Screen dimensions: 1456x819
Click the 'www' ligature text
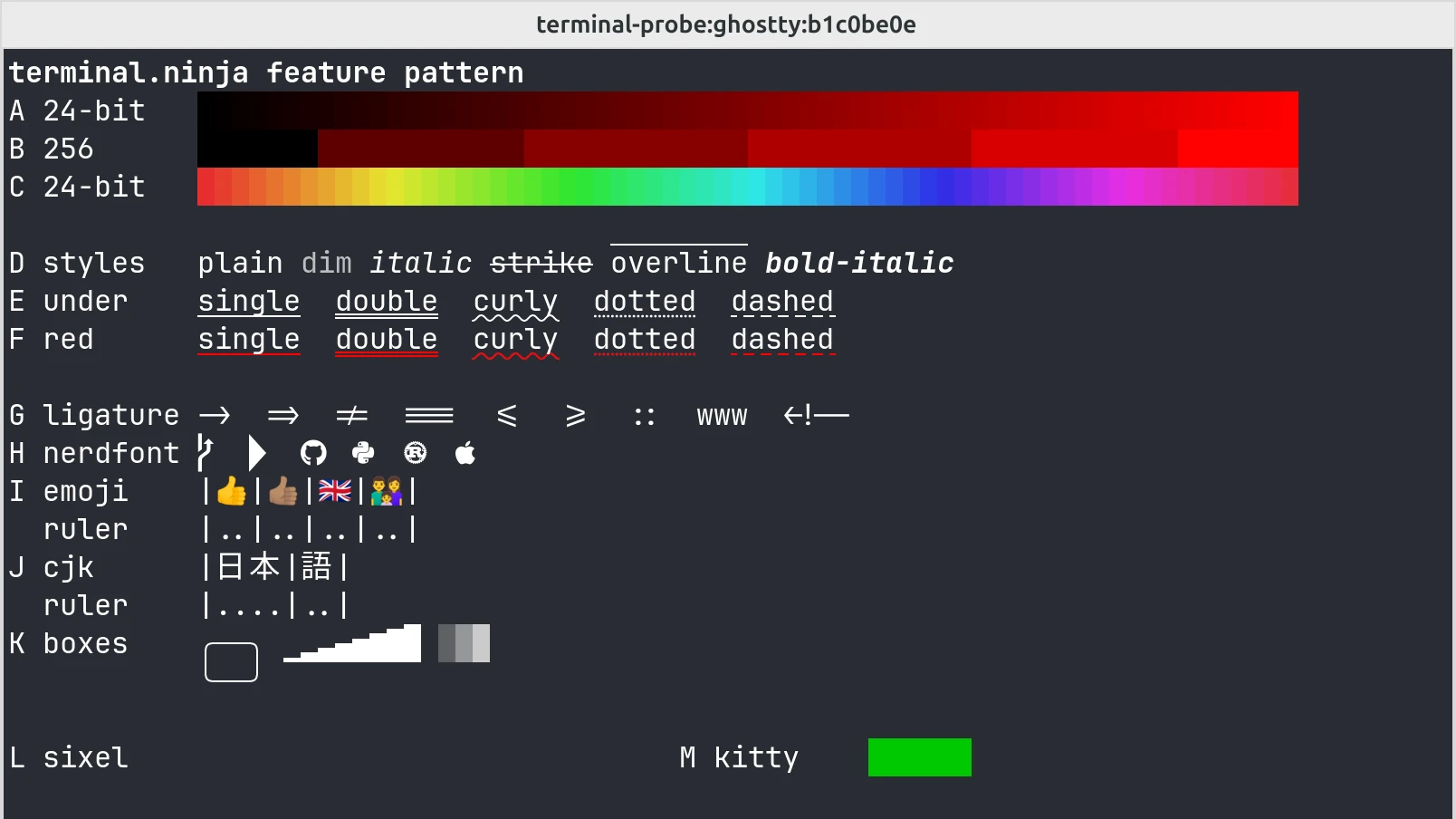tap(723, 417)
